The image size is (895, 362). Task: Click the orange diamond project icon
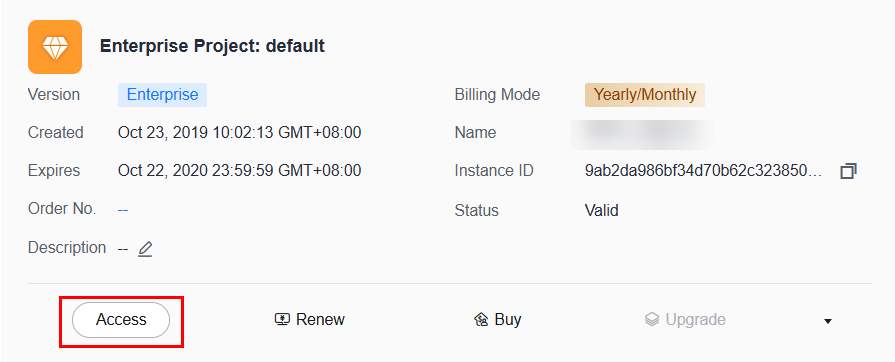coord(55,47)
